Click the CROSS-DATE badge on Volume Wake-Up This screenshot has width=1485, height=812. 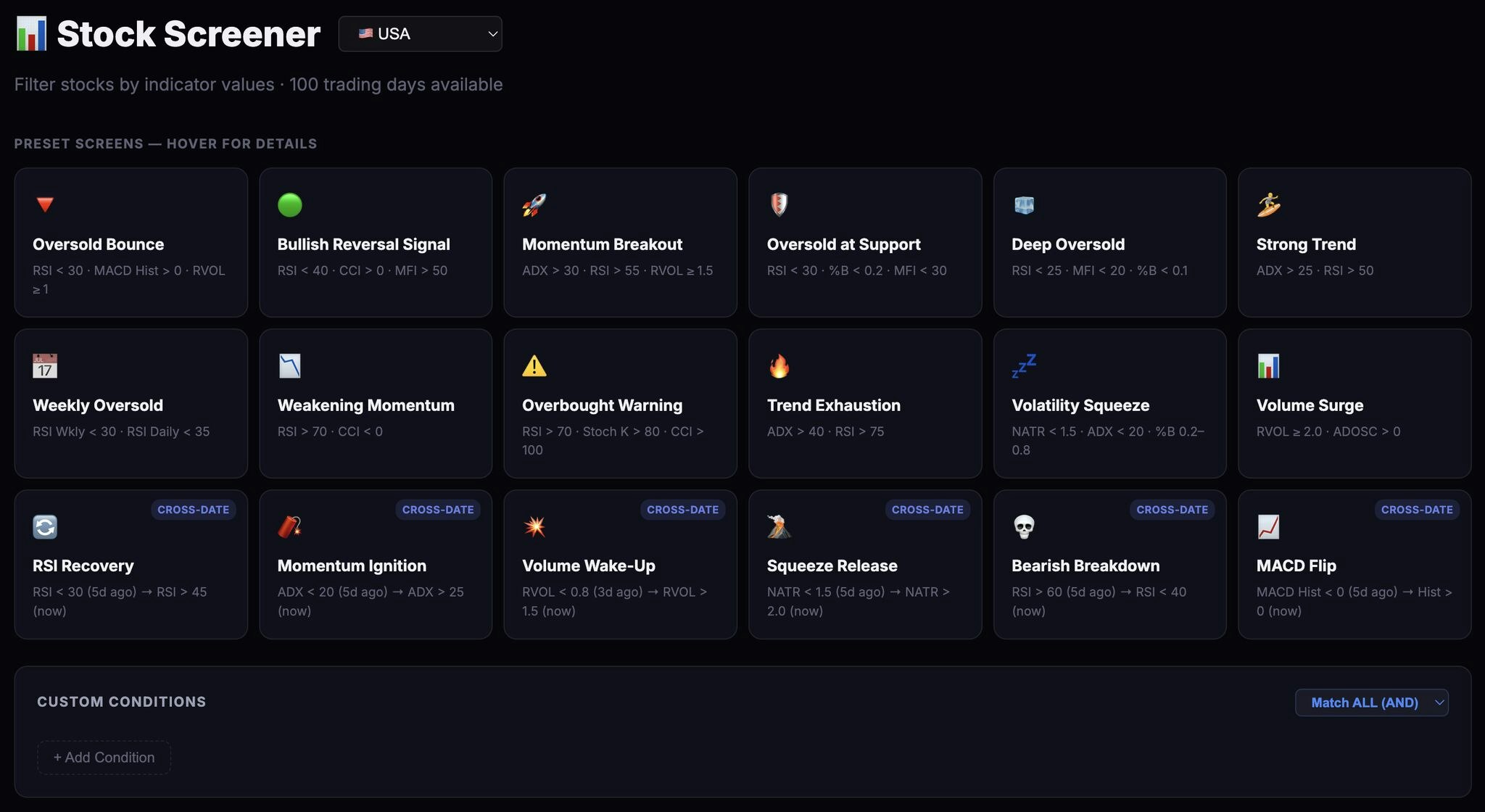[682, 510]
